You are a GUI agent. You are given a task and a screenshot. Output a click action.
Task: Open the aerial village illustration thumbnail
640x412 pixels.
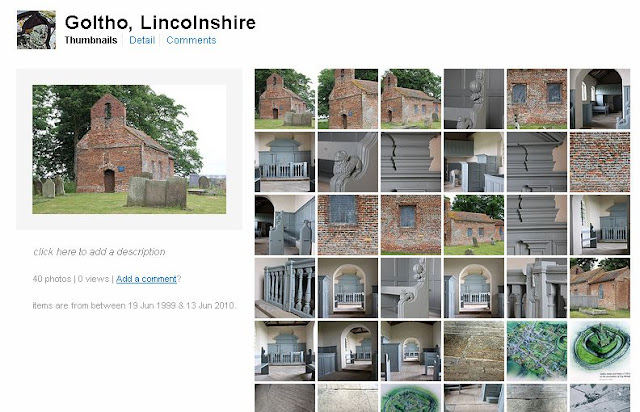(537, 351)
